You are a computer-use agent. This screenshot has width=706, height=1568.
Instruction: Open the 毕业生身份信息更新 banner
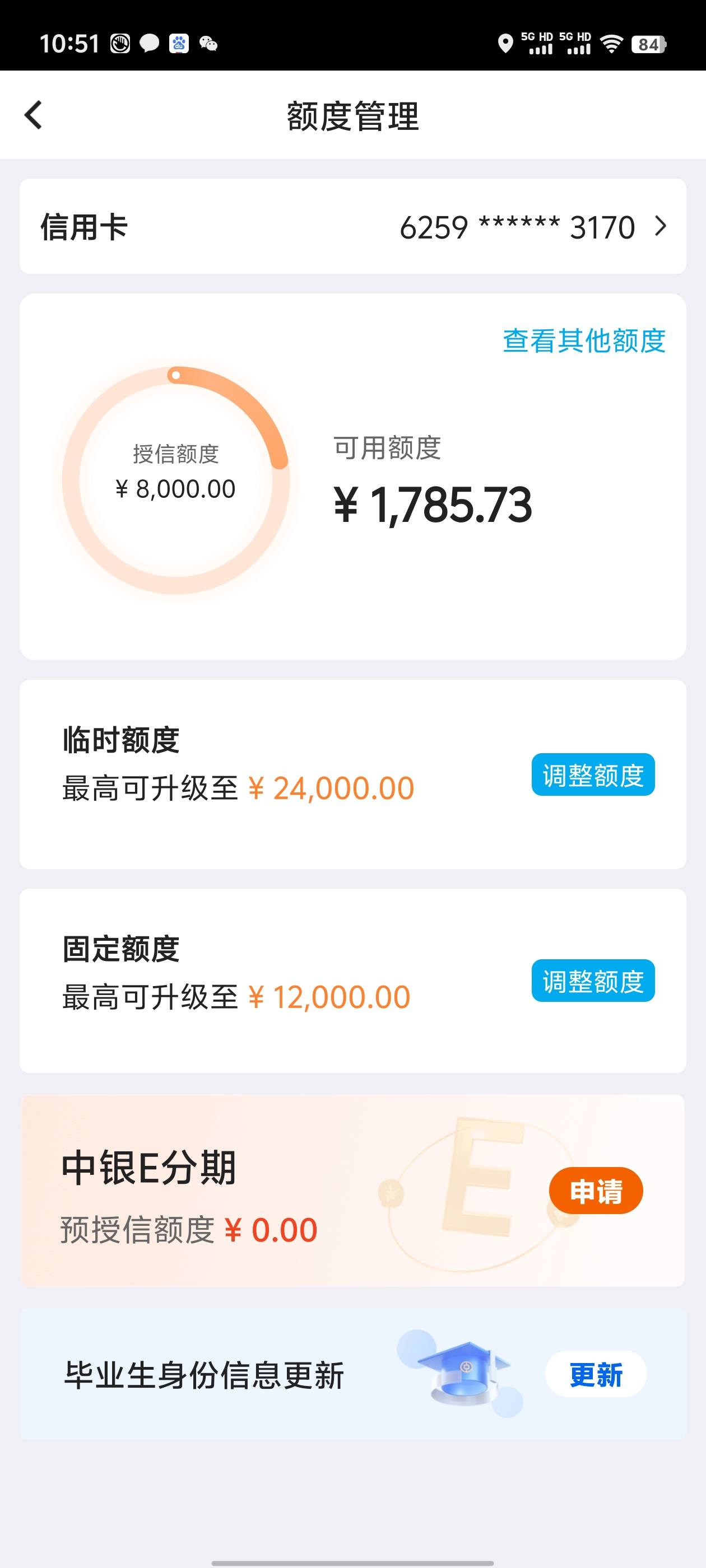352,1374
